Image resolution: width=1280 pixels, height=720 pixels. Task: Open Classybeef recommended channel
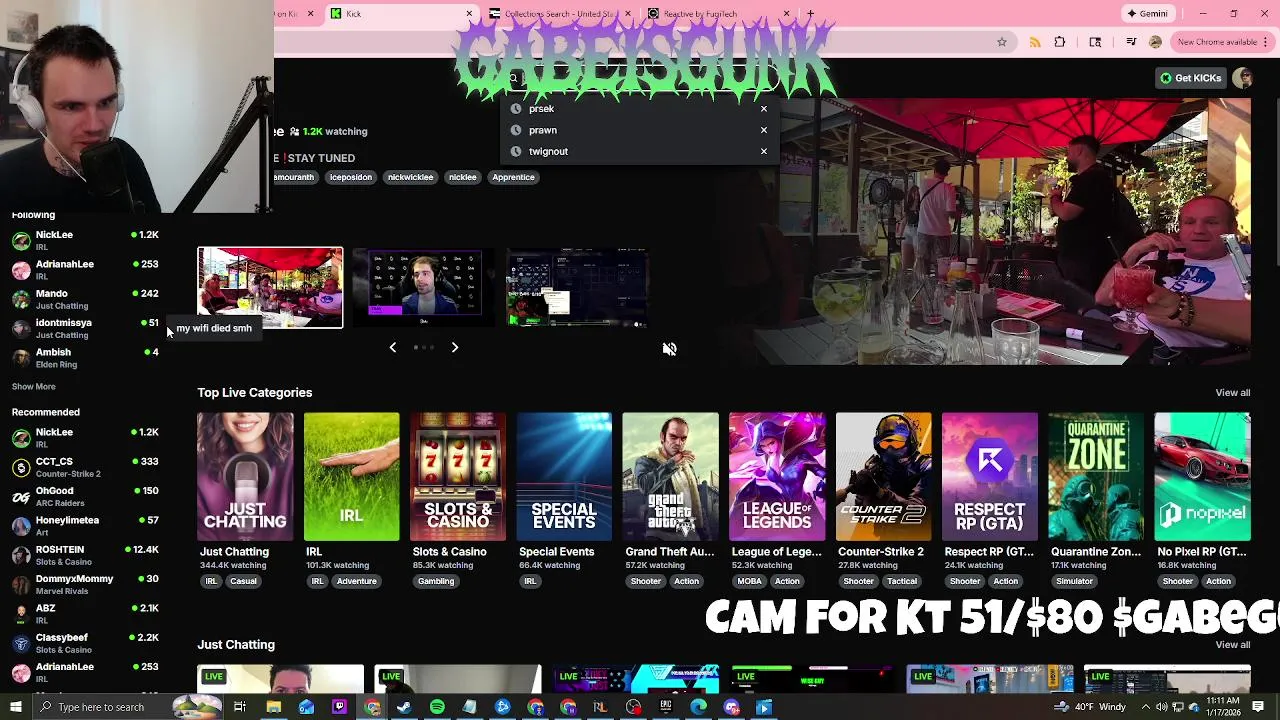[x=85, y=643]
